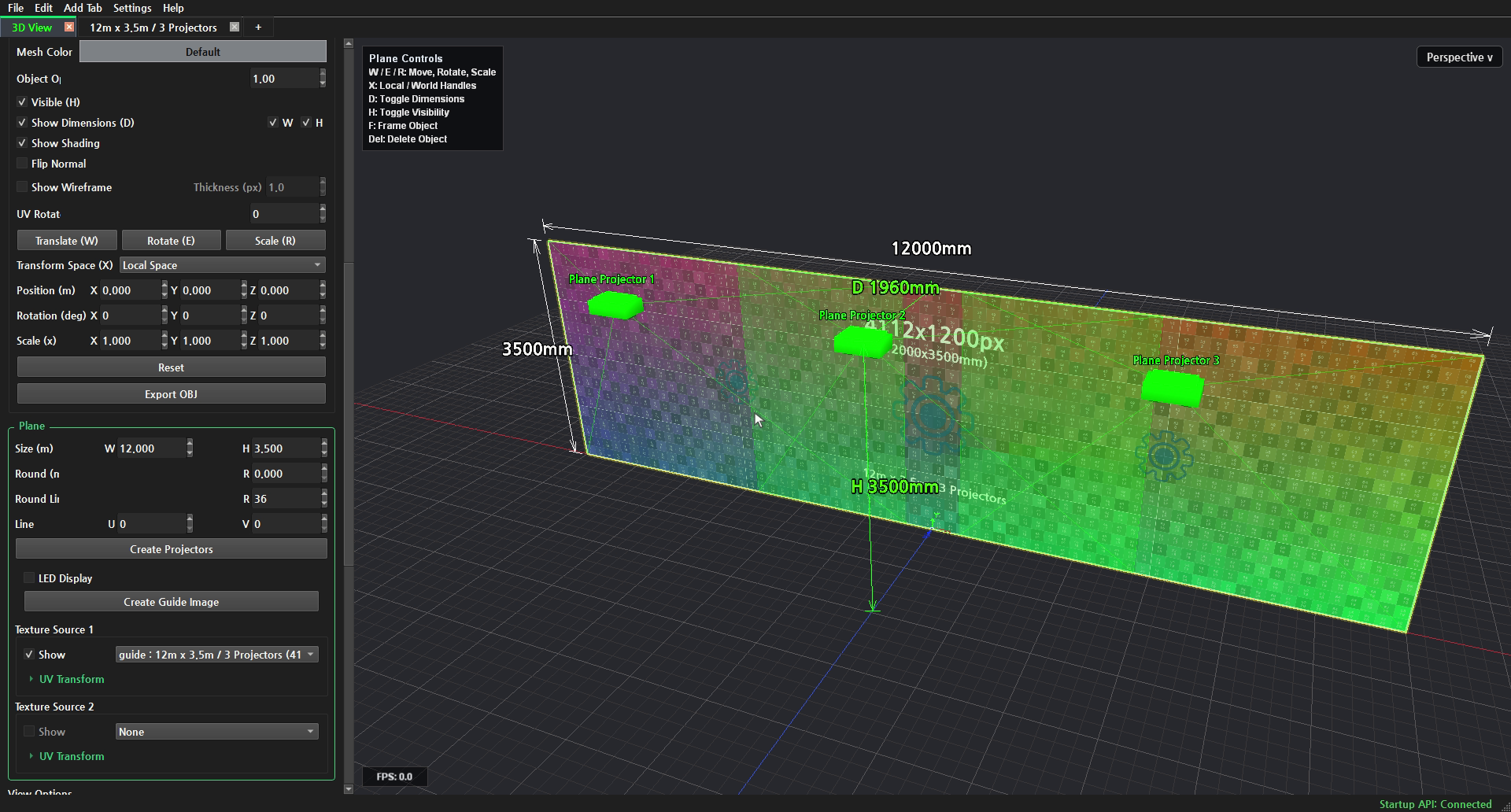Click the Rotate (E) button
Screen dimensions: 1511x812
[171, 240]
